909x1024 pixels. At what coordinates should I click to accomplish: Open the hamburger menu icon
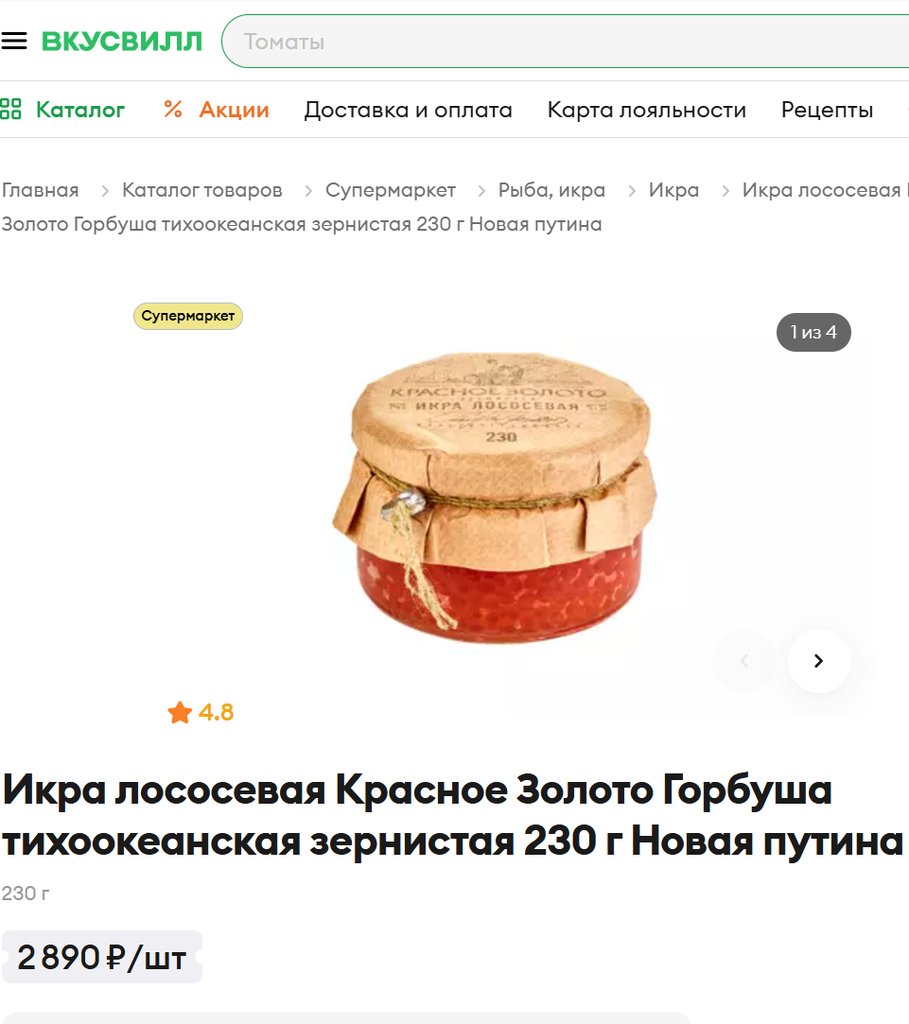point(14,41)
